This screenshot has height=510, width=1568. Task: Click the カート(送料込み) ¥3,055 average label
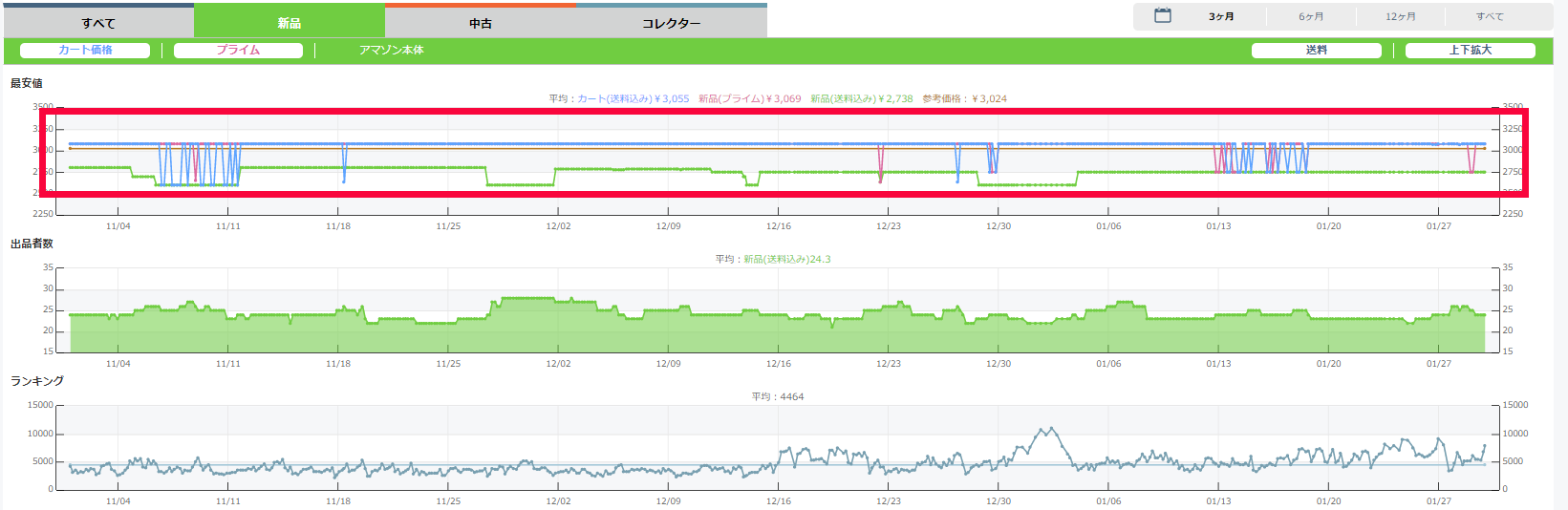point(633,99)
